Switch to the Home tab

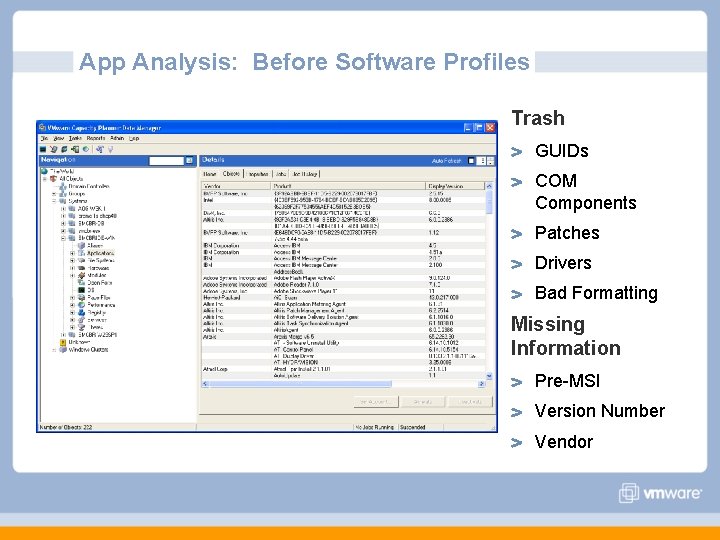pyautogui.click(x=209, y=174)
